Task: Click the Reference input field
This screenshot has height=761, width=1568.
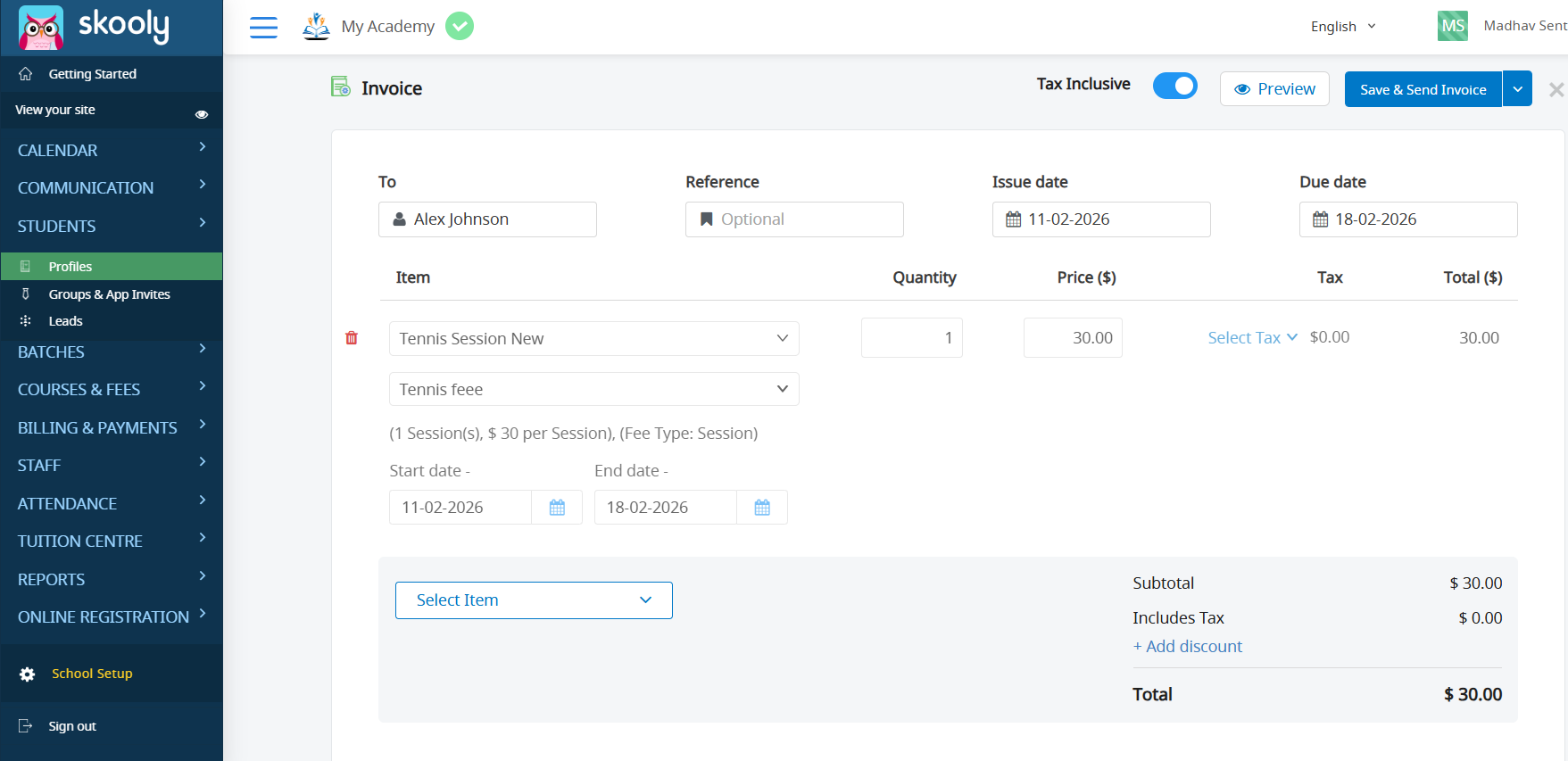Action: pyautogui.click(x=794, y=219)
